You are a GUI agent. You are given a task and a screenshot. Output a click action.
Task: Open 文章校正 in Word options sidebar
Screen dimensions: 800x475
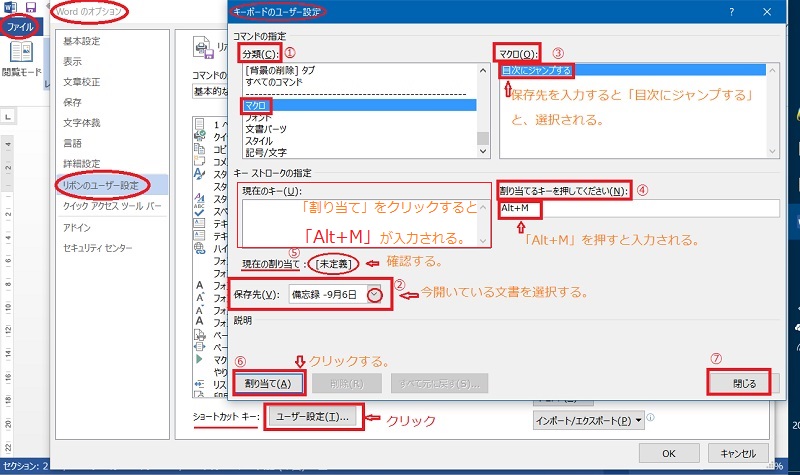pyautogui.click(x=82, y=82)
